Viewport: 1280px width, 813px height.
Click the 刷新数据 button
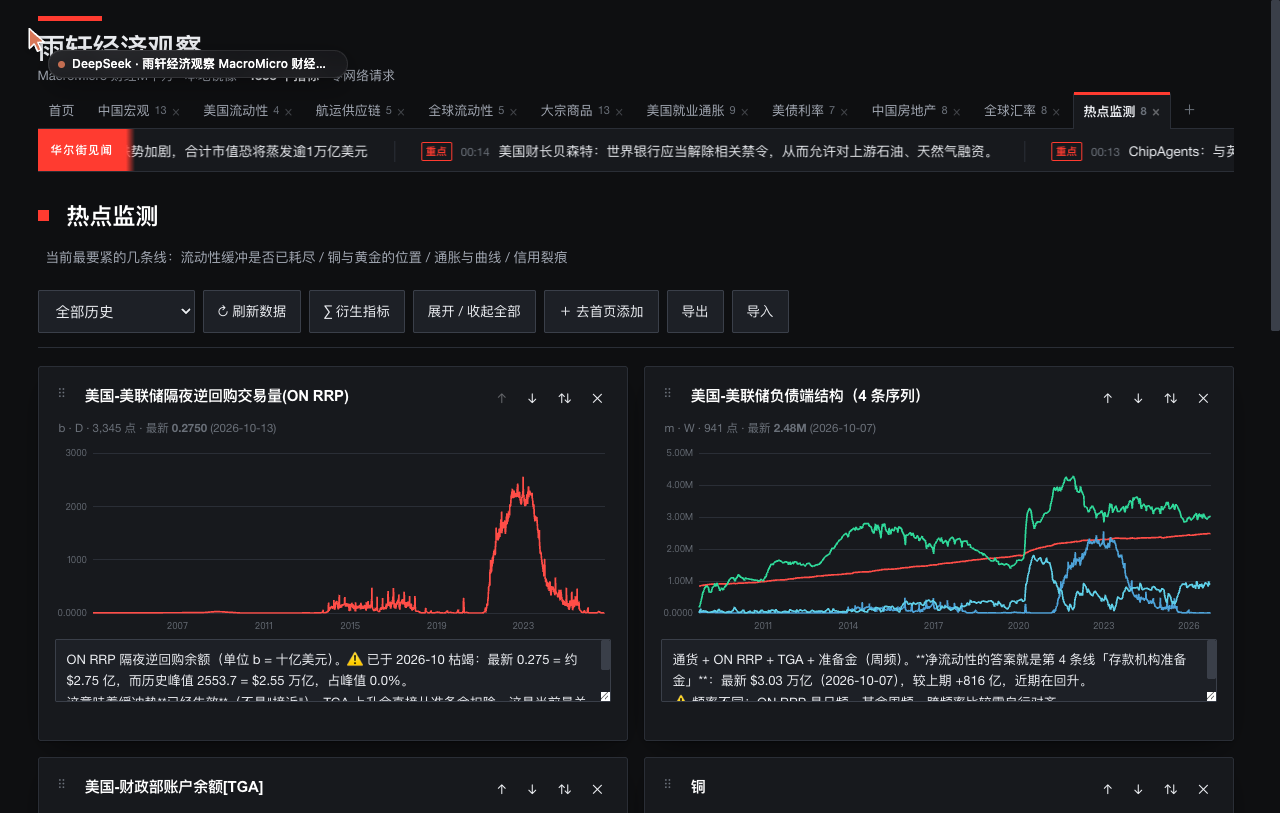[x=252, y=311]
